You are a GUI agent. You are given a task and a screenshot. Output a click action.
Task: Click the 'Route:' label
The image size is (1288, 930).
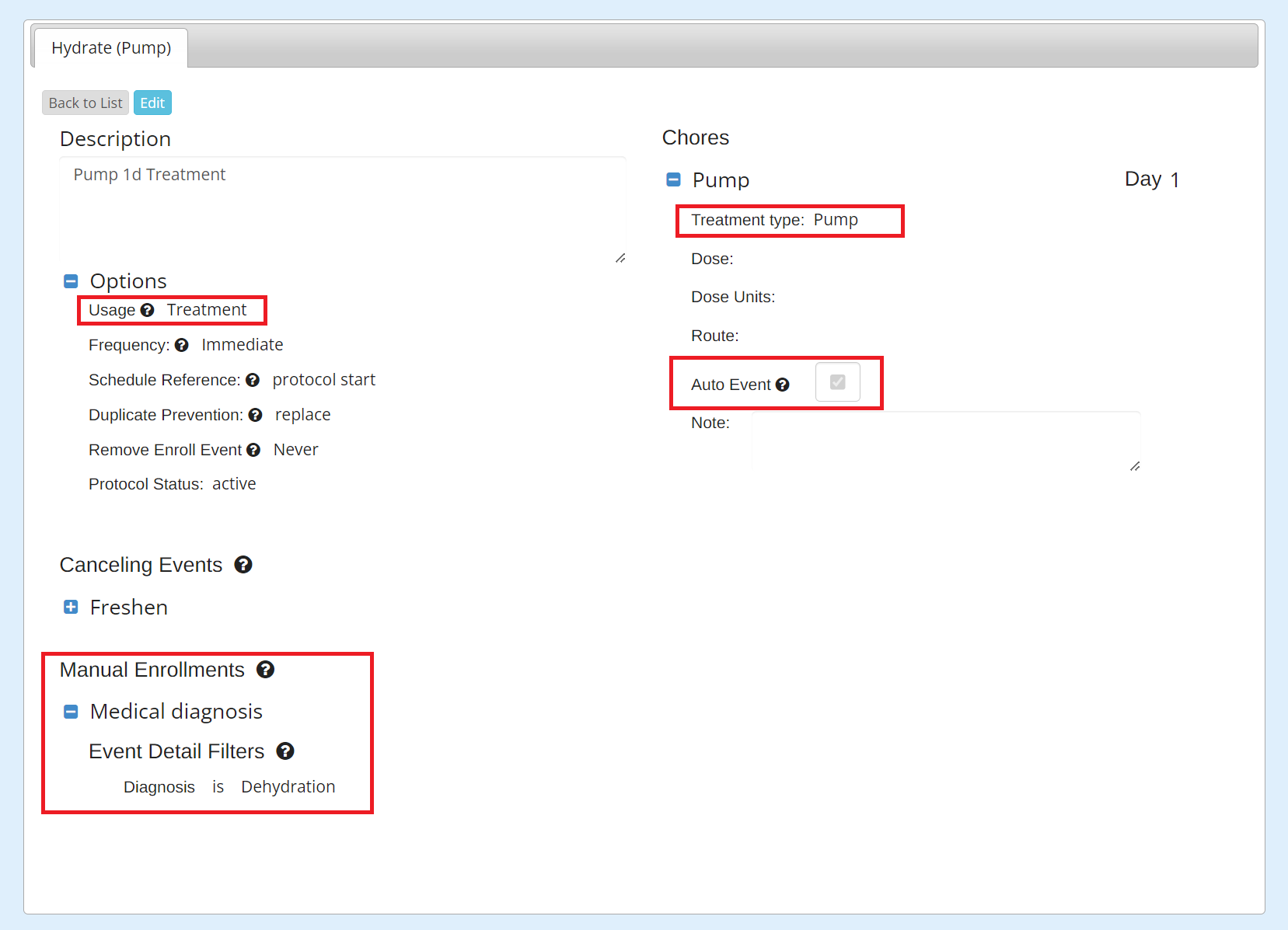(x=715, y=336)
